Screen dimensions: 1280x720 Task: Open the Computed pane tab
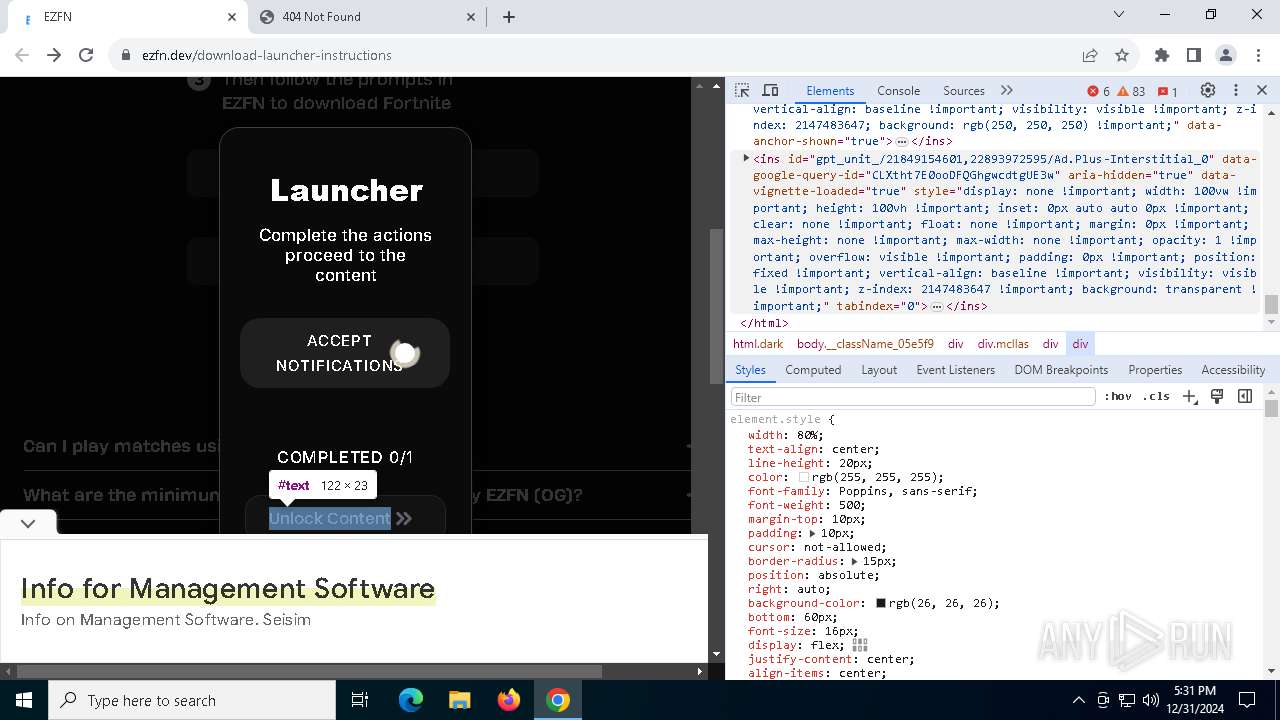(813, 370)
